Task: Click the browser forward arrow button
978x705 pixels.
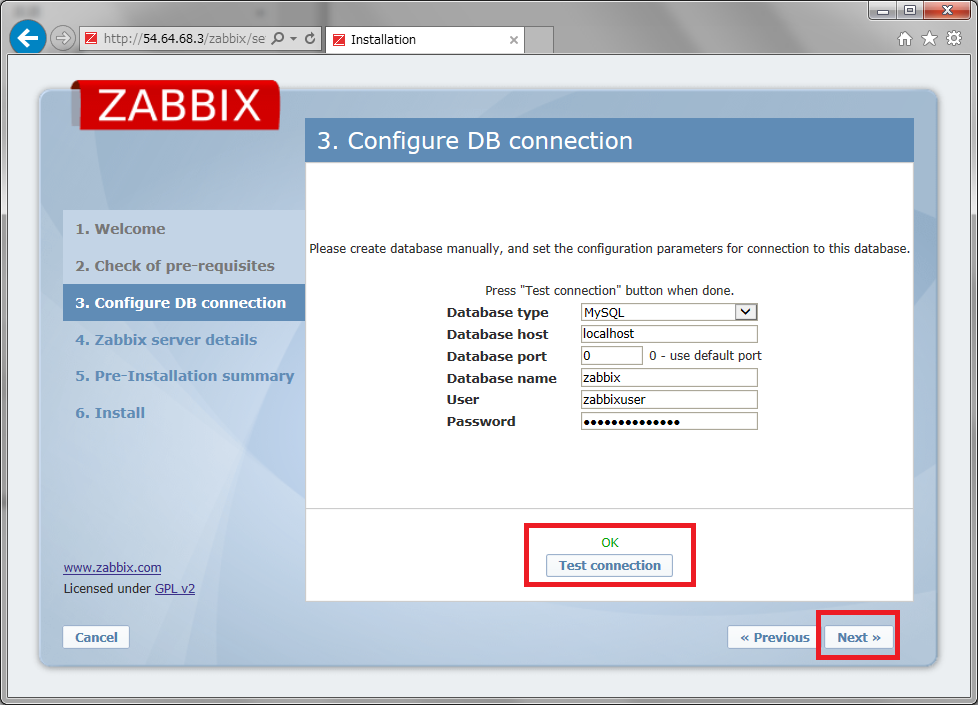Action: 62,39
